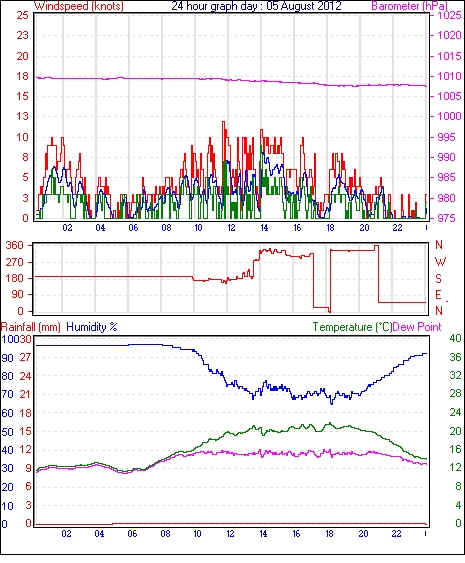Select the Rainfall (mm) legend label
This screenshot has height=563, width=465.
pos(31,327)
